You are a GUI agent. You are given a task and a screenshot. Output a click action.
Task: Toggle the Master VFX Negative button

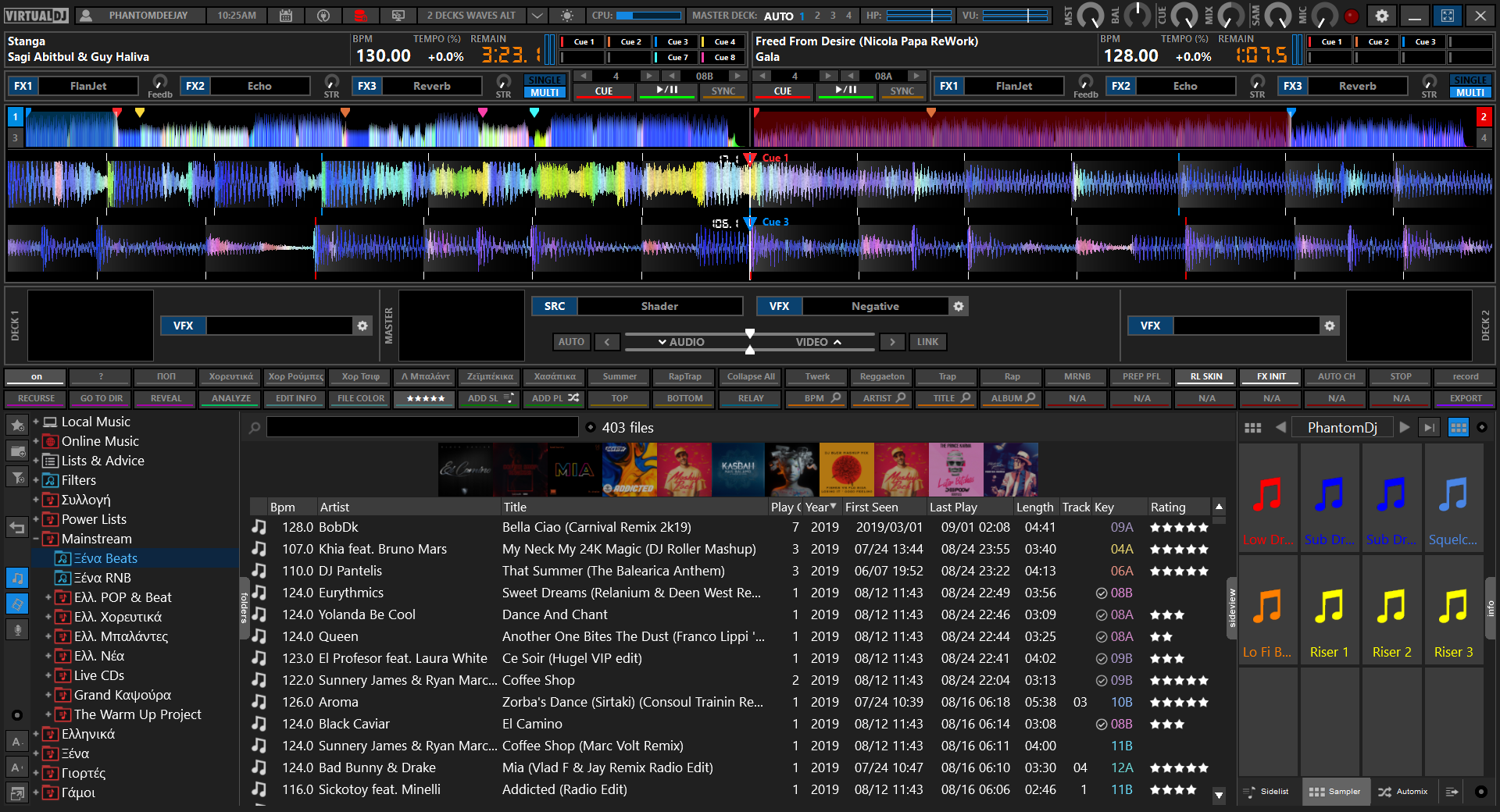[779, 306]
